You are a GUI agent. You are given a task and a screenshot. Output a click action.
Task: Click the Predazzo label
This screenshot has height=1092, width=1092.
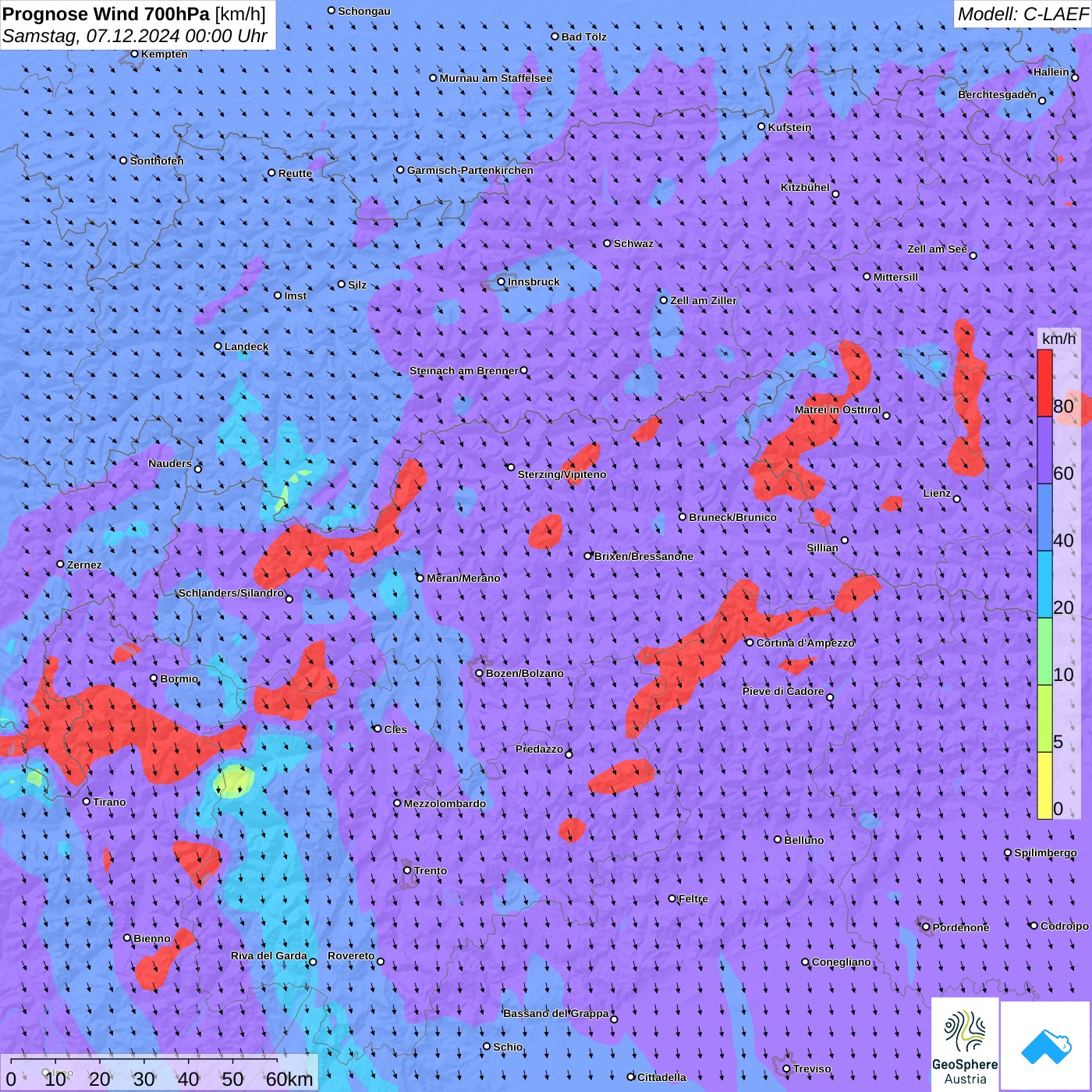tap(539, 749)
